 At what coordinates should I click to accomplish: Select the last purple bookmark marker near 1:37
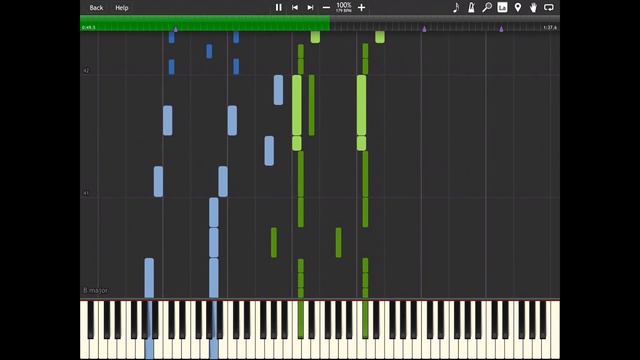pyautogui.click(x=501, y=29)
